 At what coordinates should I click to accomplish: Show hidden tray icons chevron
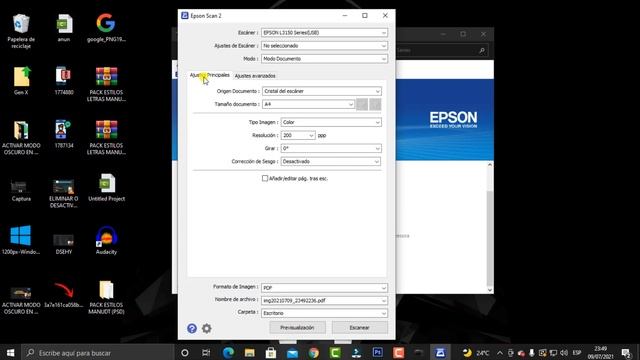tap(500, 353)
